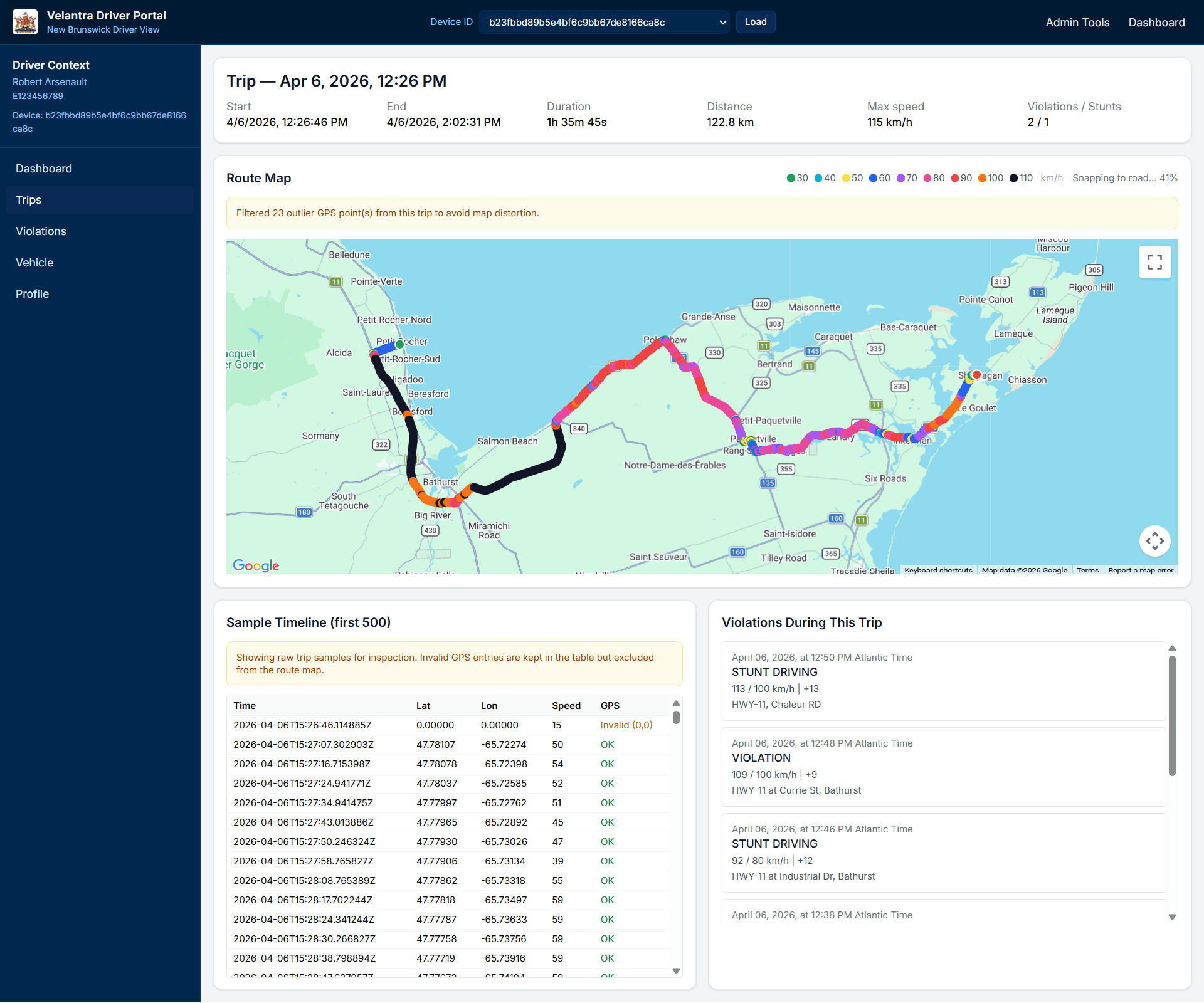
Task: Click the GPS column header
Action: pyautogui.click(x=610, y=706)
